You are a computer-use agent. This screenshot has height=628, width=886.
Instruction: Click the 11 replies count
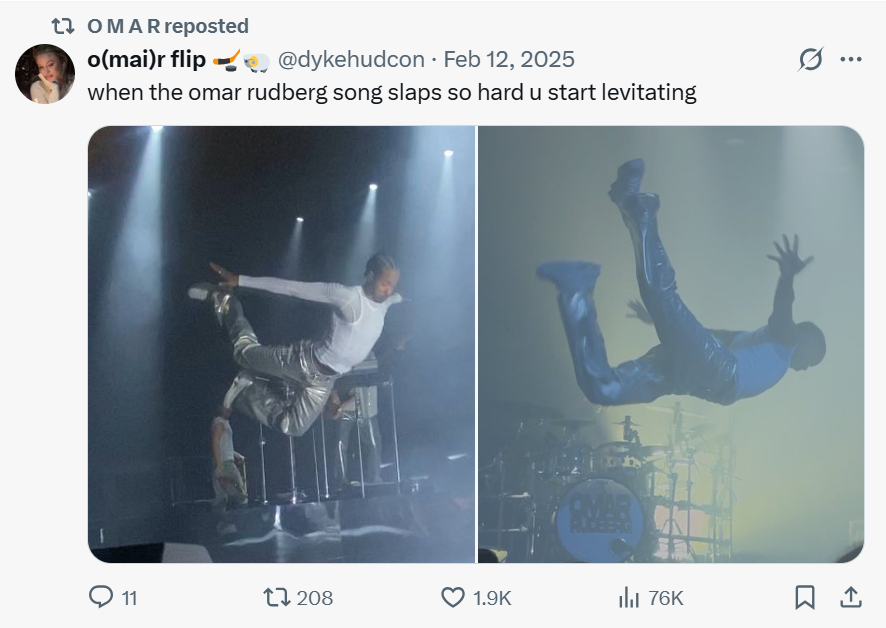pos(129,598)
